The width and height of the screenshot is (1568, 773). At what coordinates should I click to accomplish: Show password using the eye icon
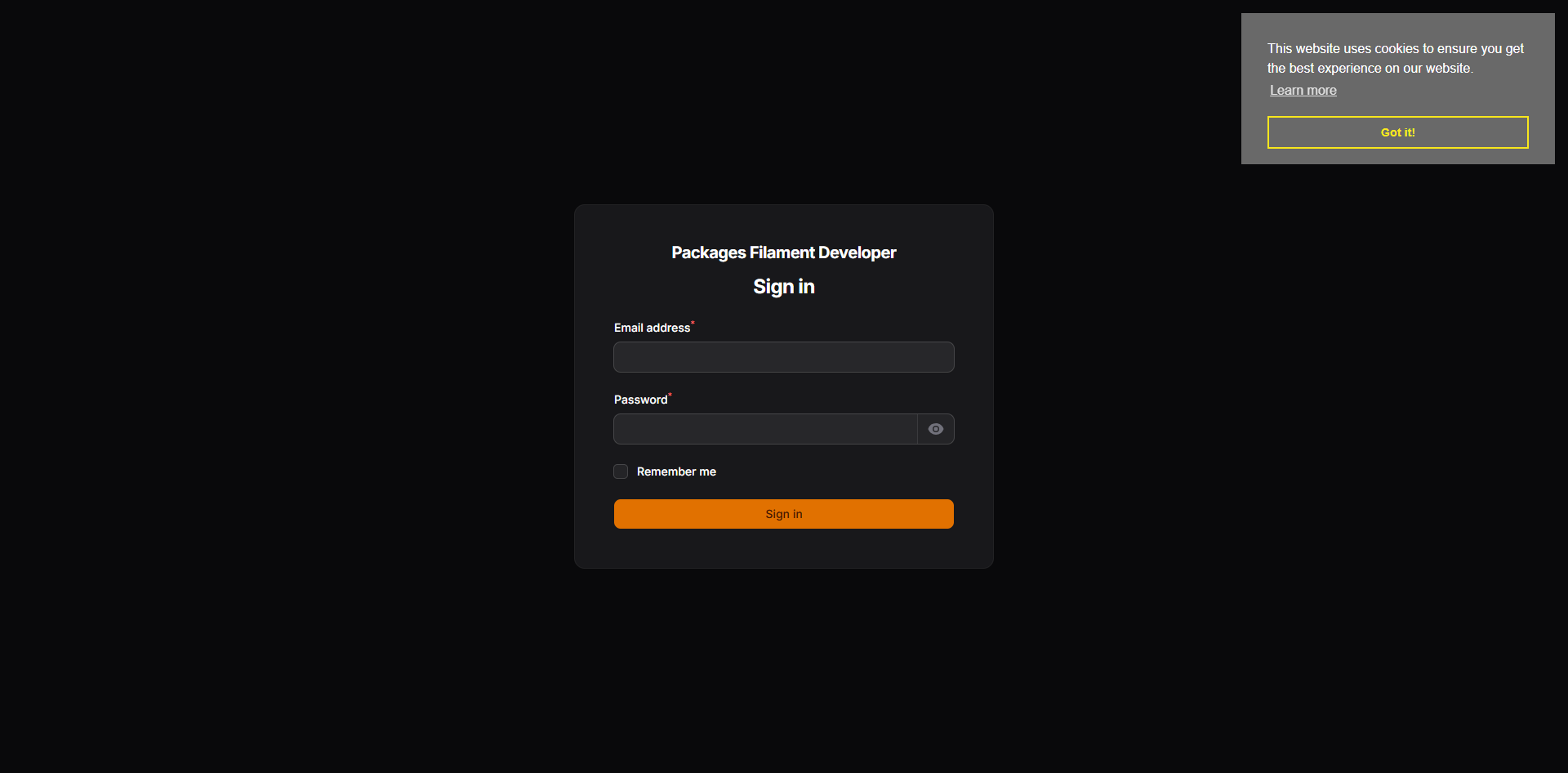(936, 429)
